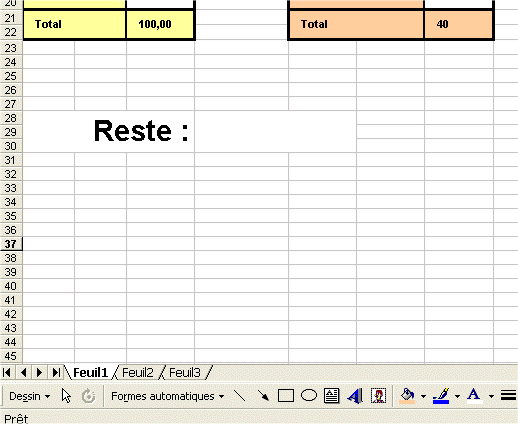Select row 37 header
This screenshot has height=424, width=518.
pos(11,244)
